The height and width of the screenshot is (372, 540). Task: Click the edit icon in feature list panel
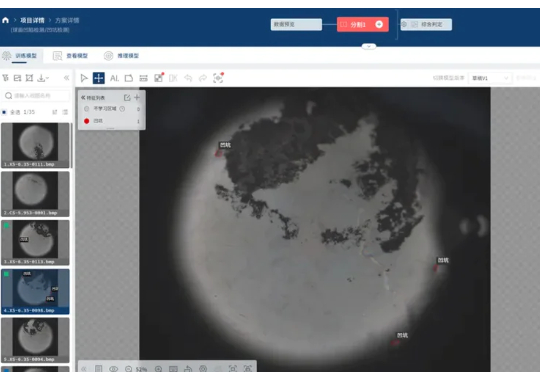click(127, 97)
